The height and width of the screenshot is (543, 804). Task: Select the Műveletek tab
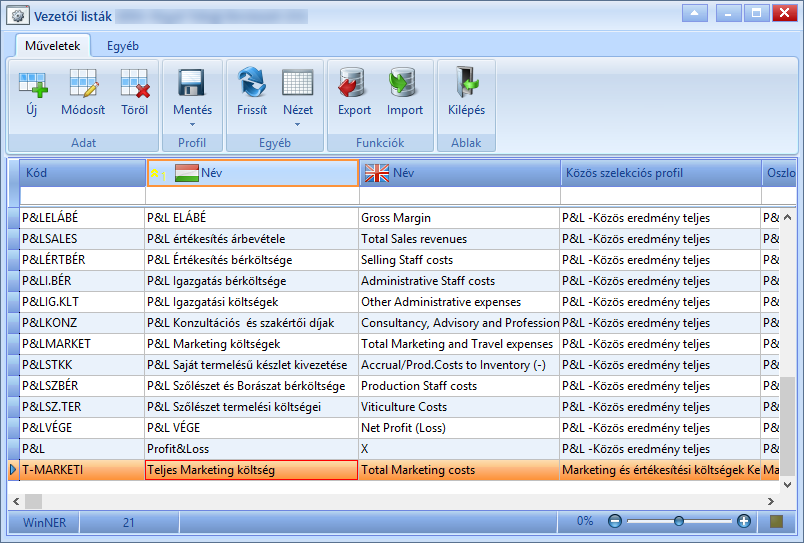click(53, 46)
